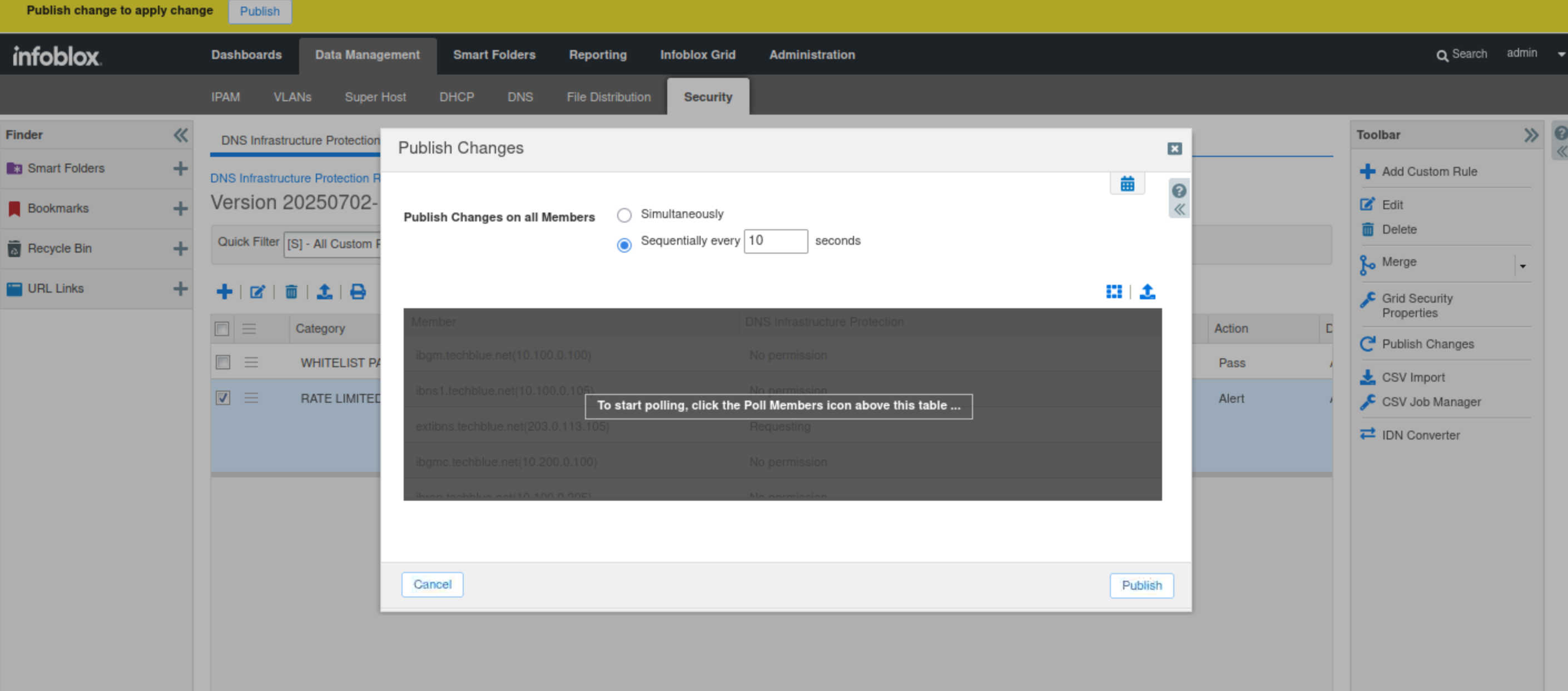Uncheck the RATE LIMITED row checkbox

(x=224, y=398)
